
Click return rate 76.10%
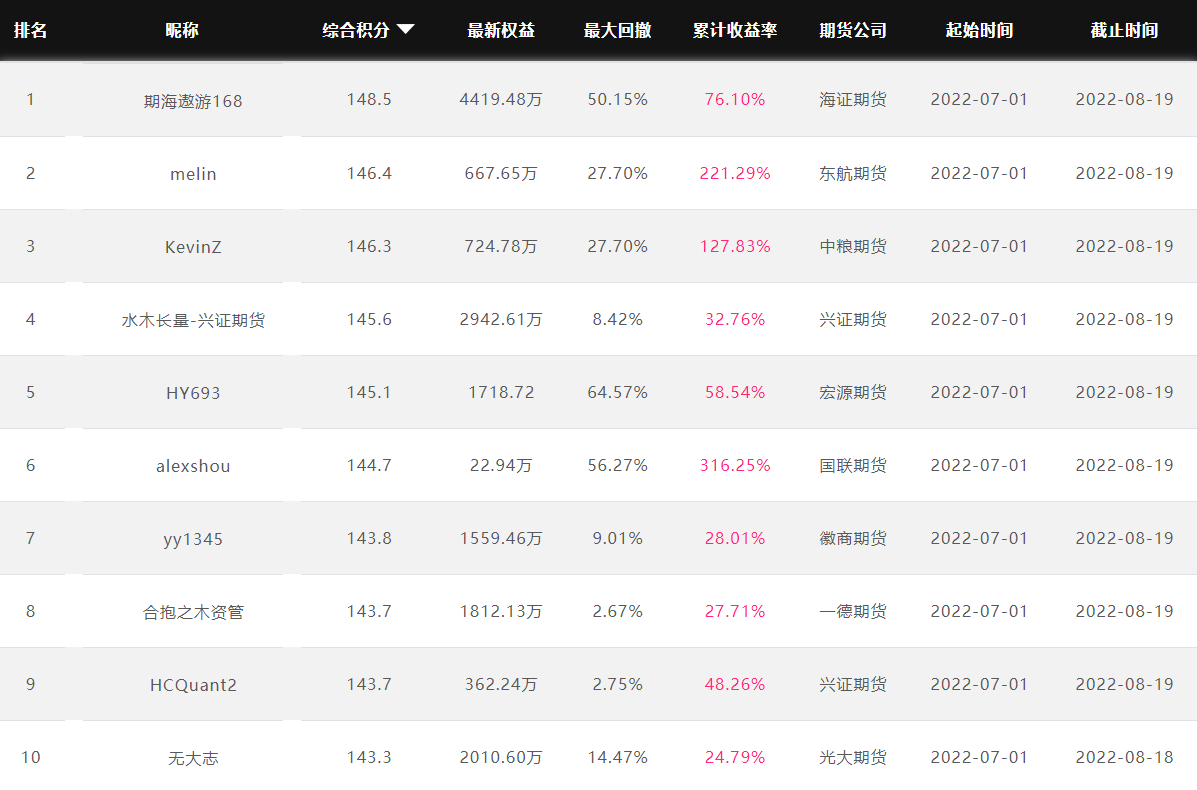pyautogui.click(x=735, y=99)
